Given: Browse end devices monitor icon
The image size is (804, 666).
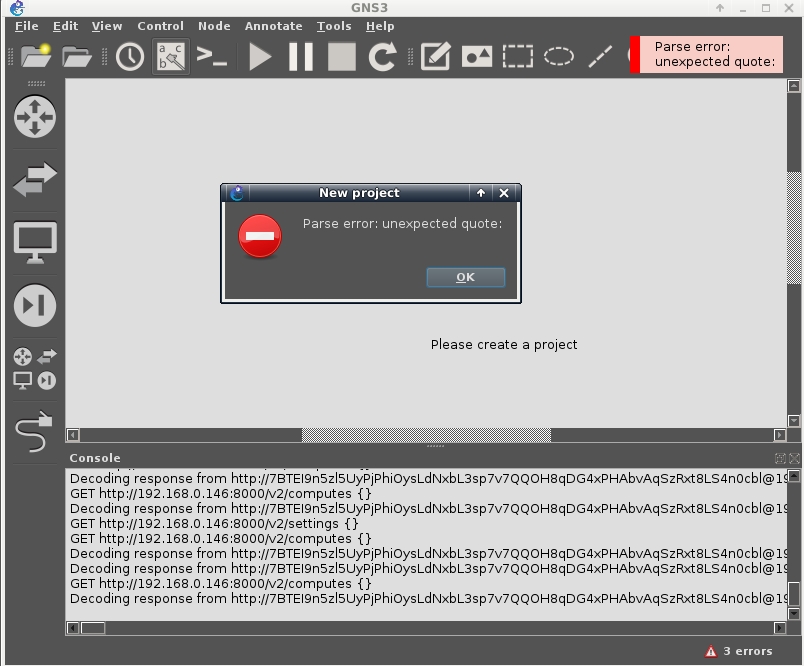Looking at the screenshot, I should [x=35, y=243].
